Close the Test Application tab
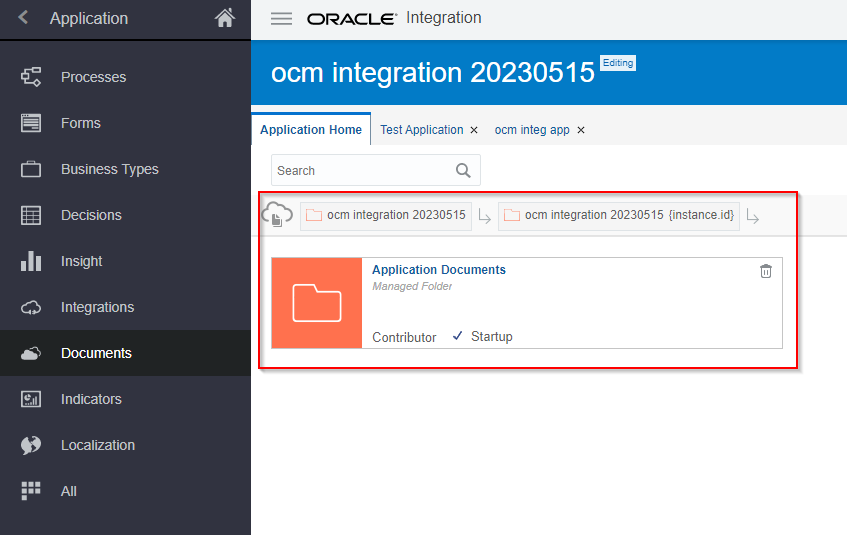The height and width of the screenshot is (535, 847). (x=474, y=130)
